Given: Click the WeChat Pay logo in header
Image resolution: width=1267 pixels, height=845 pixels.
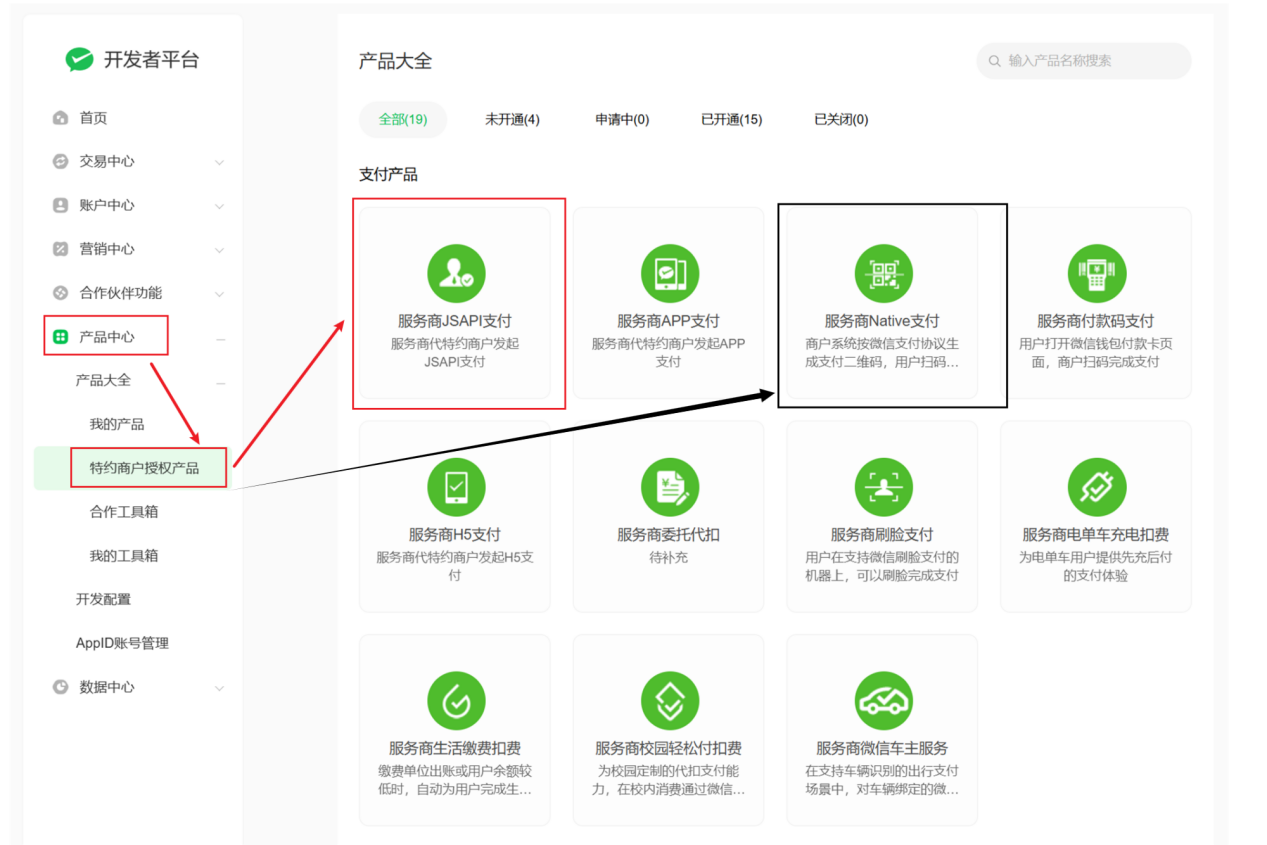Looking at the screenshot, I should [79, 60].
